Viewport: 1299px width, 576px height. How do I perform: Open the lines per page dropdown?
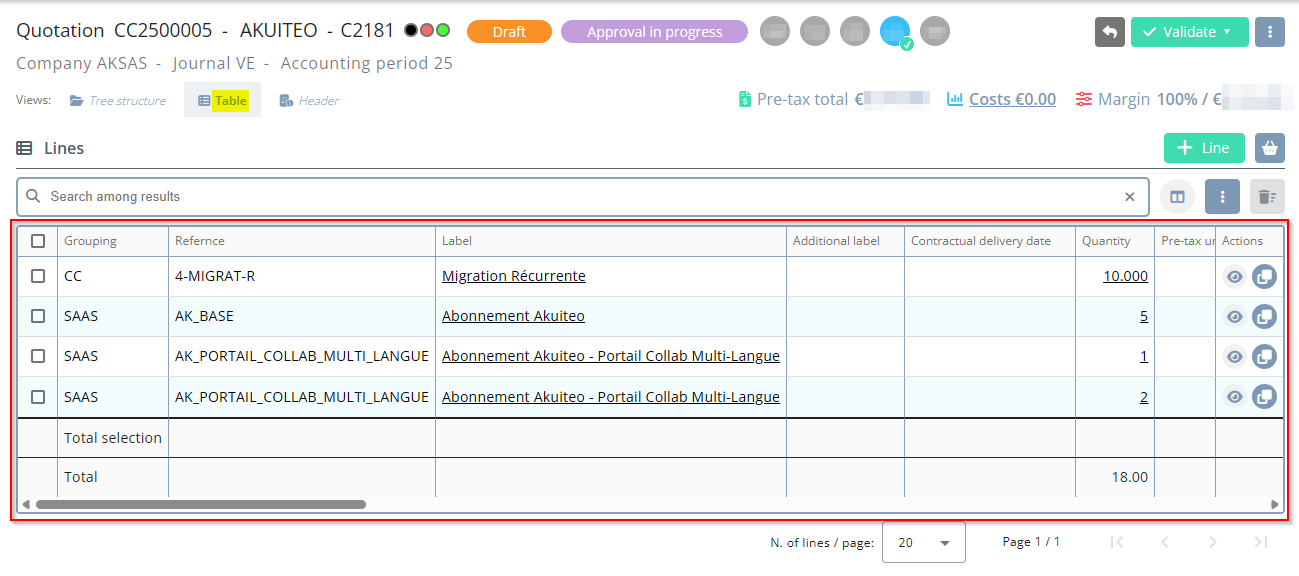pos(923,543)
